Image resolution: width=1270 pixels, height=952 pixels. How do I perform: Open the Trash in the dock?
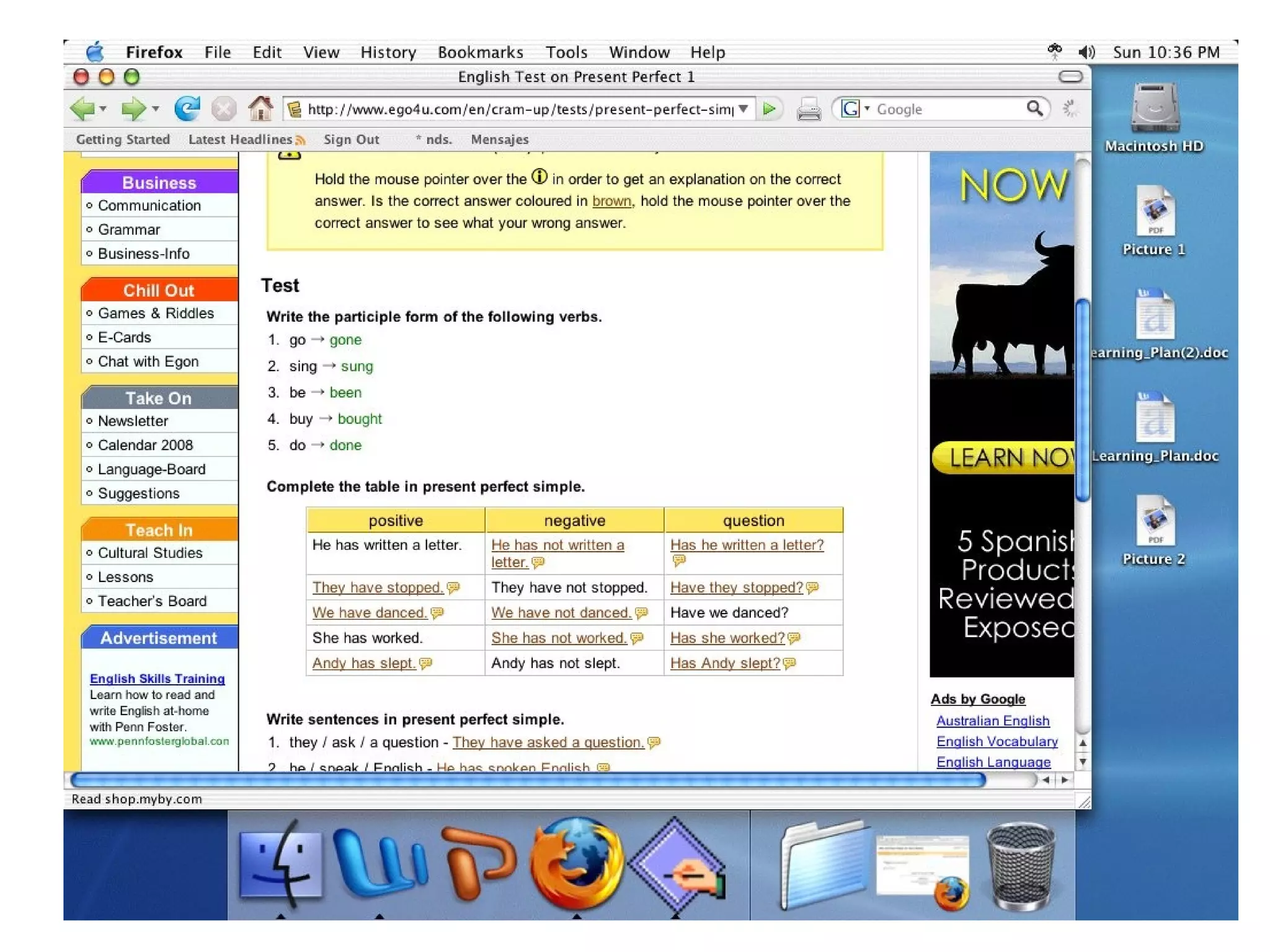(1020, 866)
